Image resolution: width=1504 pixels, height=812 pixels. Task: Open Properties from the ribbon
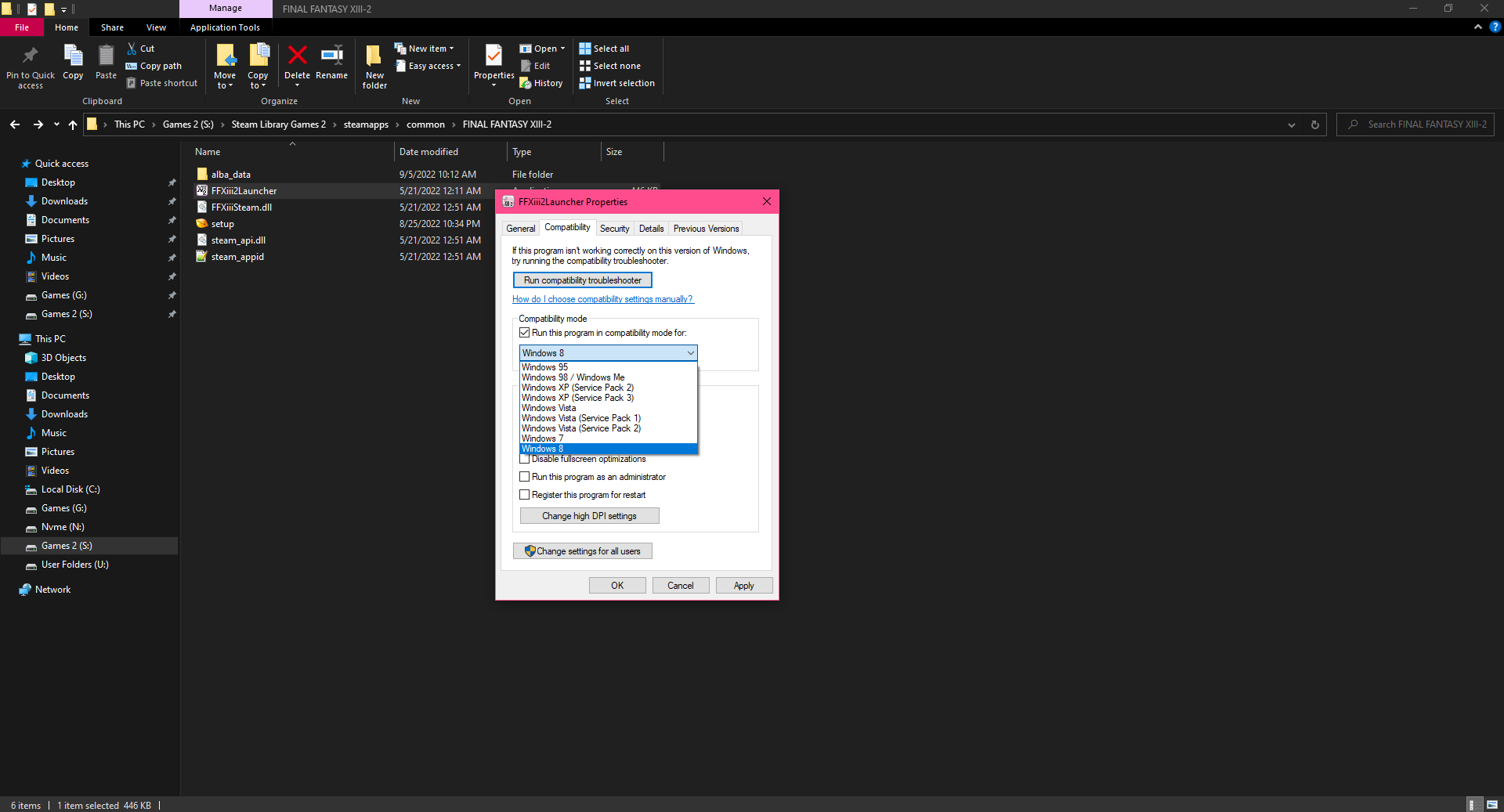493,61
